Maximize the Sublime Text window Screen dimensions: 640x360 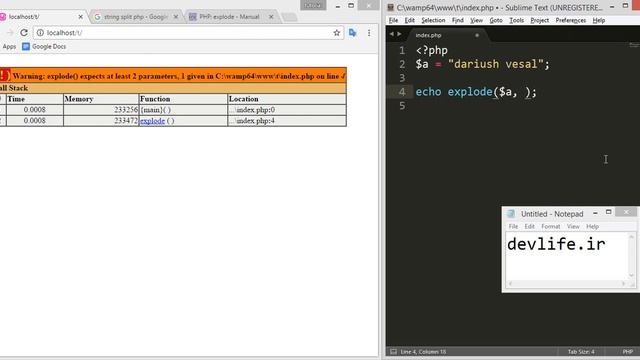tap(625, 6)
